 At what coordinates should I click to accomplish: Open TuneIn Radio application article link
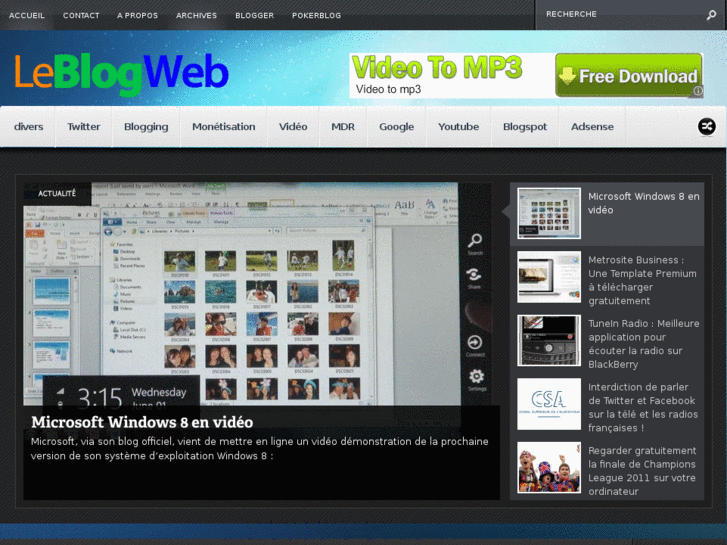[x=644, y=344]
